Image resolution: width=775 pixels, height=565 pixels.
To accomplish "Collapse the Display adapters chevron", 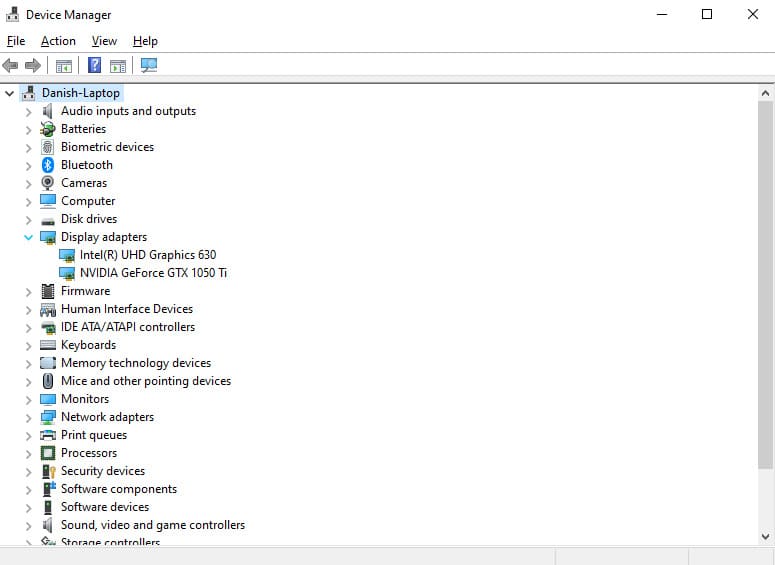I will pos(28,238).
